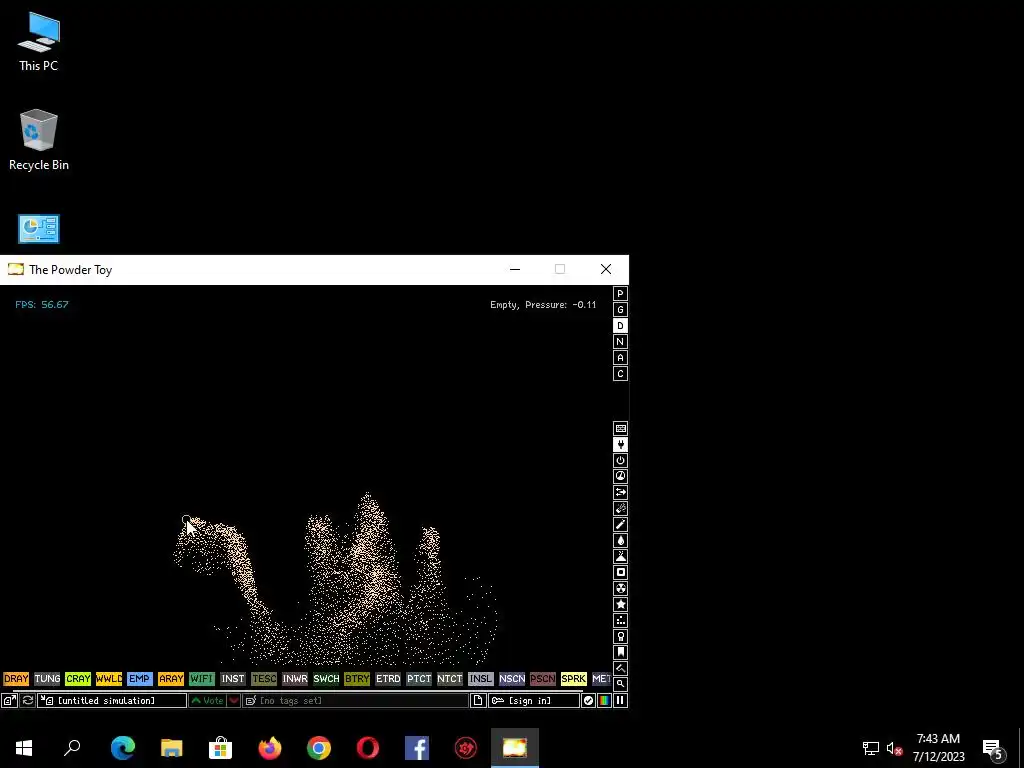
Task: Select the SWCH element
Action: point(326,679)
